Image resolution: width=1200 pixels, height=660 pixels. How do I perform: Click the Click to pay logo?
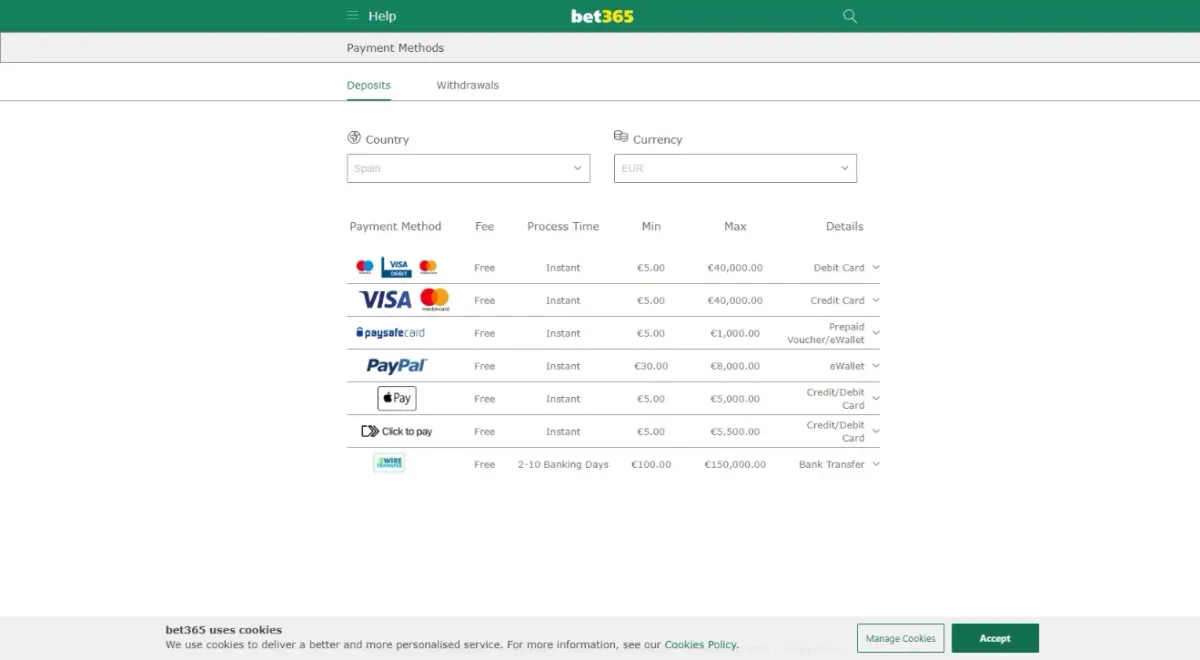[397, 431]
